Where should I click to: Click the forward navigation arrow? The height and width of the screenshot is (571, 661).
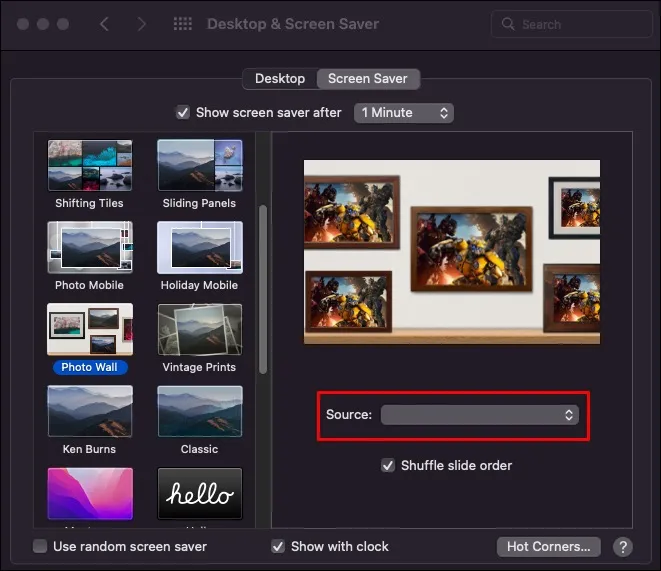click(142, 24)
